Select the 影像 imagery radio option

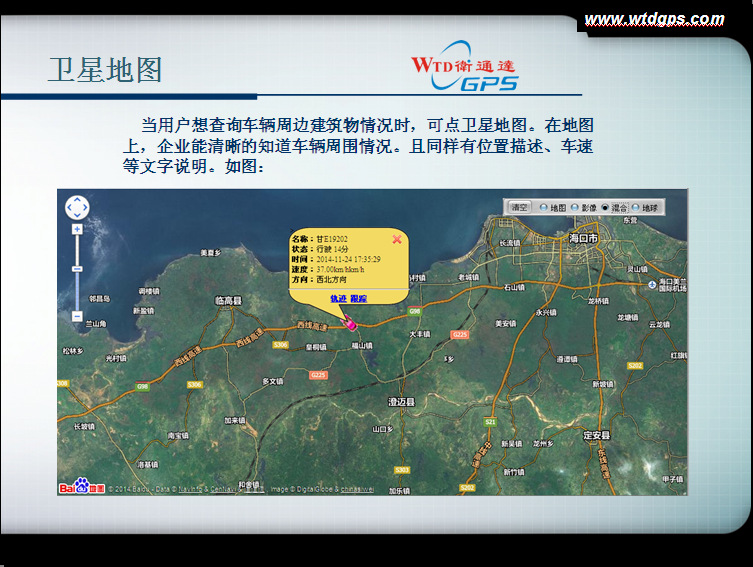574,208
